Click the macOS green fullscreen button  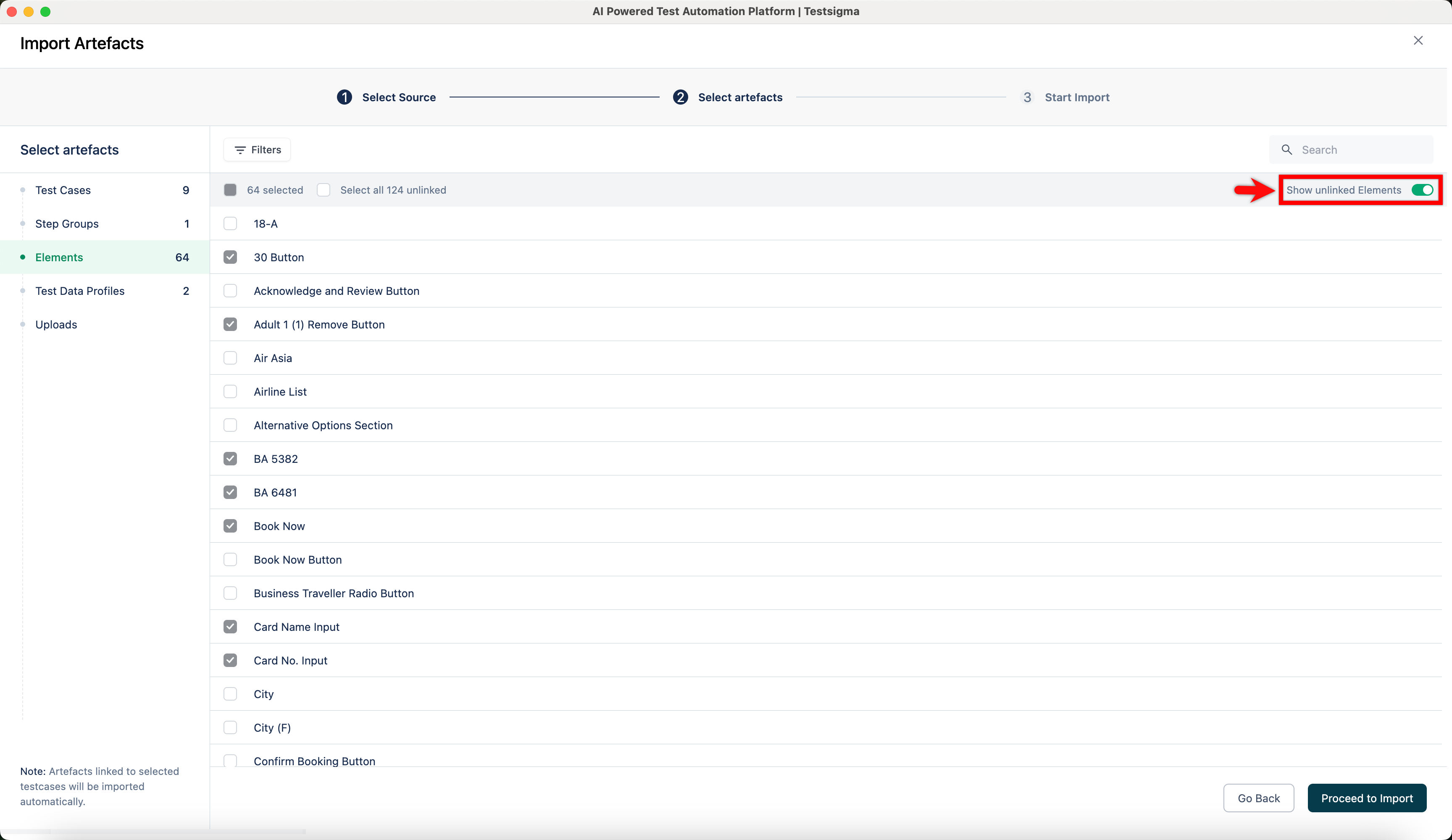coord(45,11)
